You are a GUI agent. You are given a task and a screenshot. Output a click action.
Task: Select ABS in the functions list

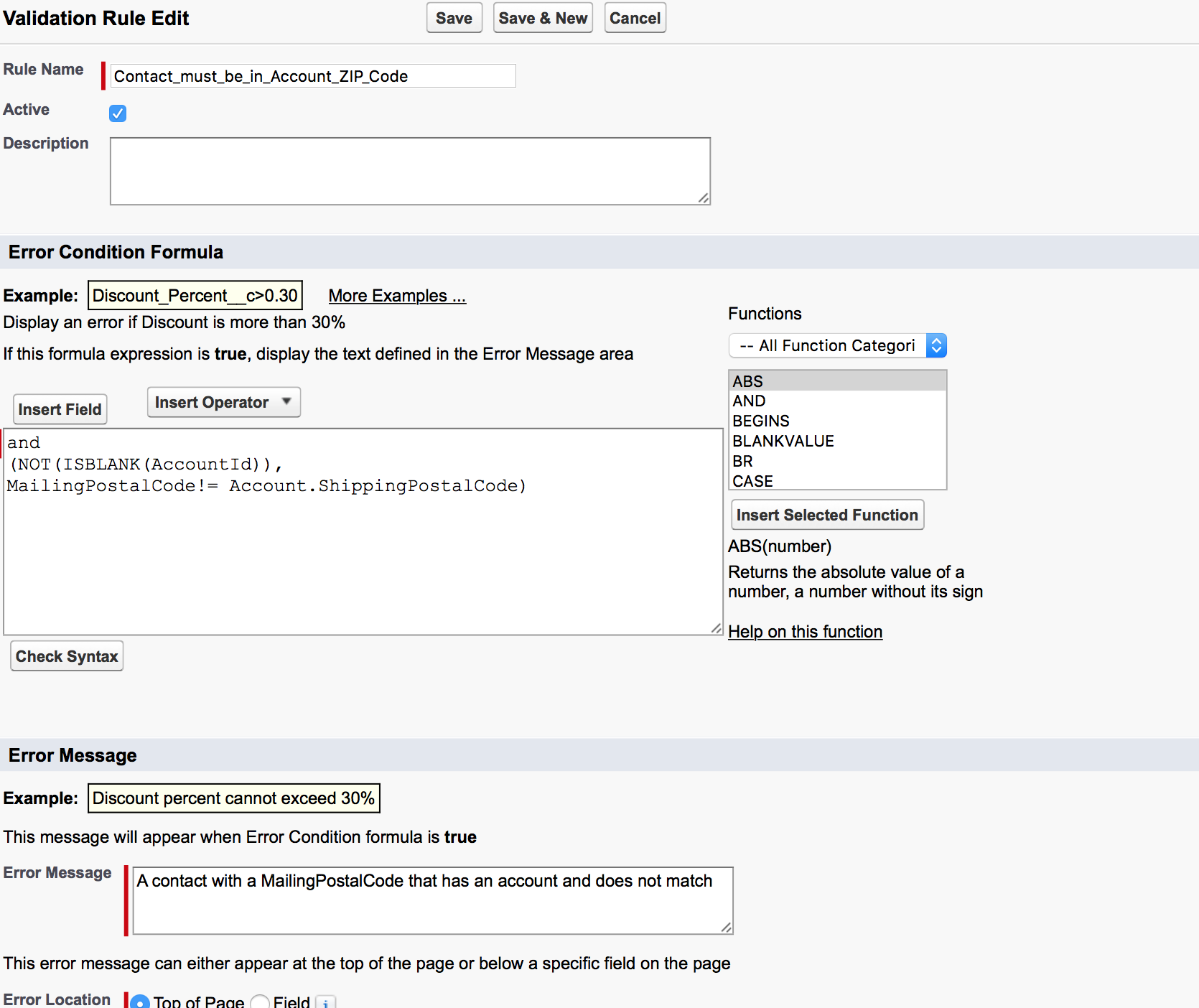click(x=748, y=381)
